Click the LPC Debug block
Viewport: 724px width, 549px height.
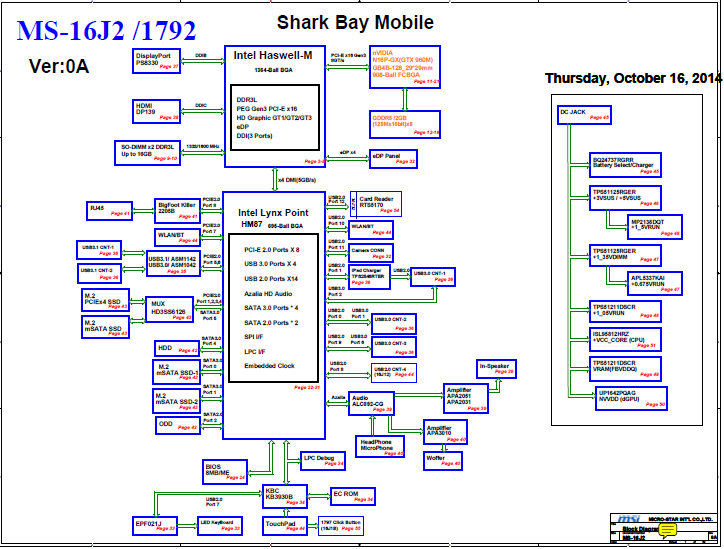point(323,460)
